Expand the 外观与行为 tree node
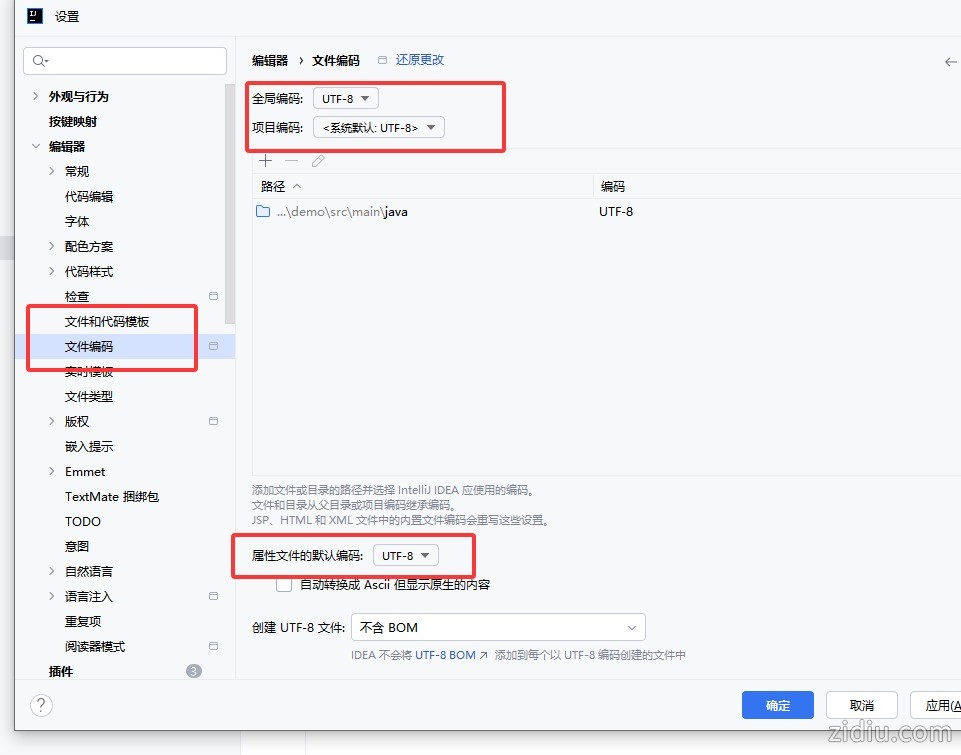Screen dimensions: 961x755 click(x=36, y=97)
